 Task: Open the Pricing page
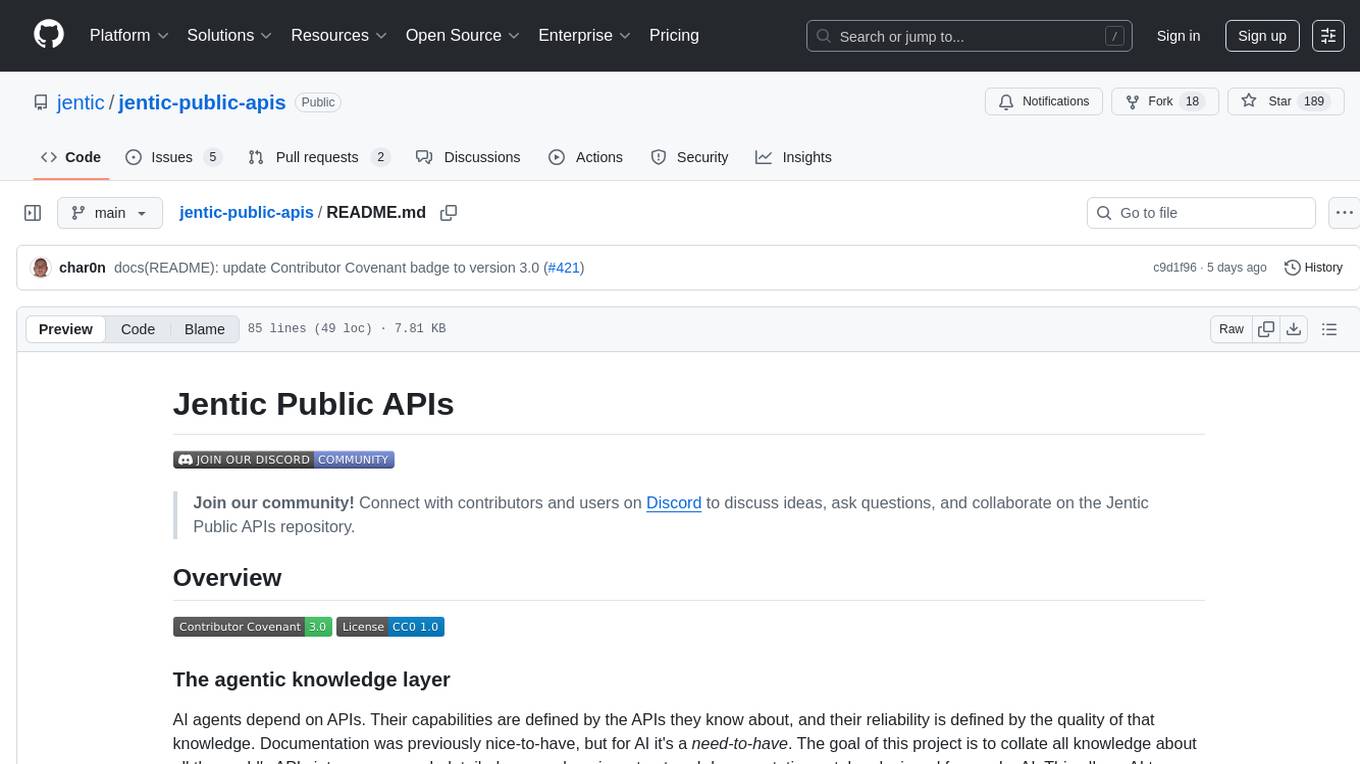pos(674,35)
